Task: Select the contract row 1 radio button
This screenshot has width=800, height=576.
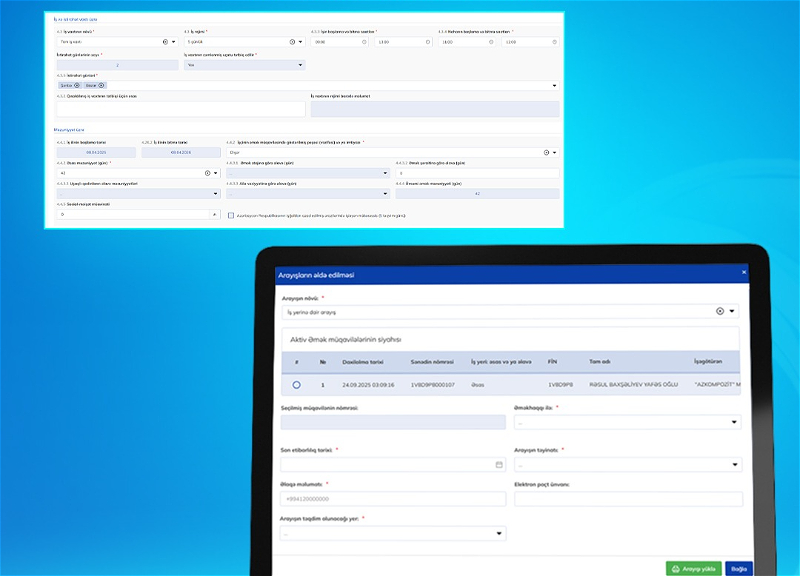Action: coord(296,385)
